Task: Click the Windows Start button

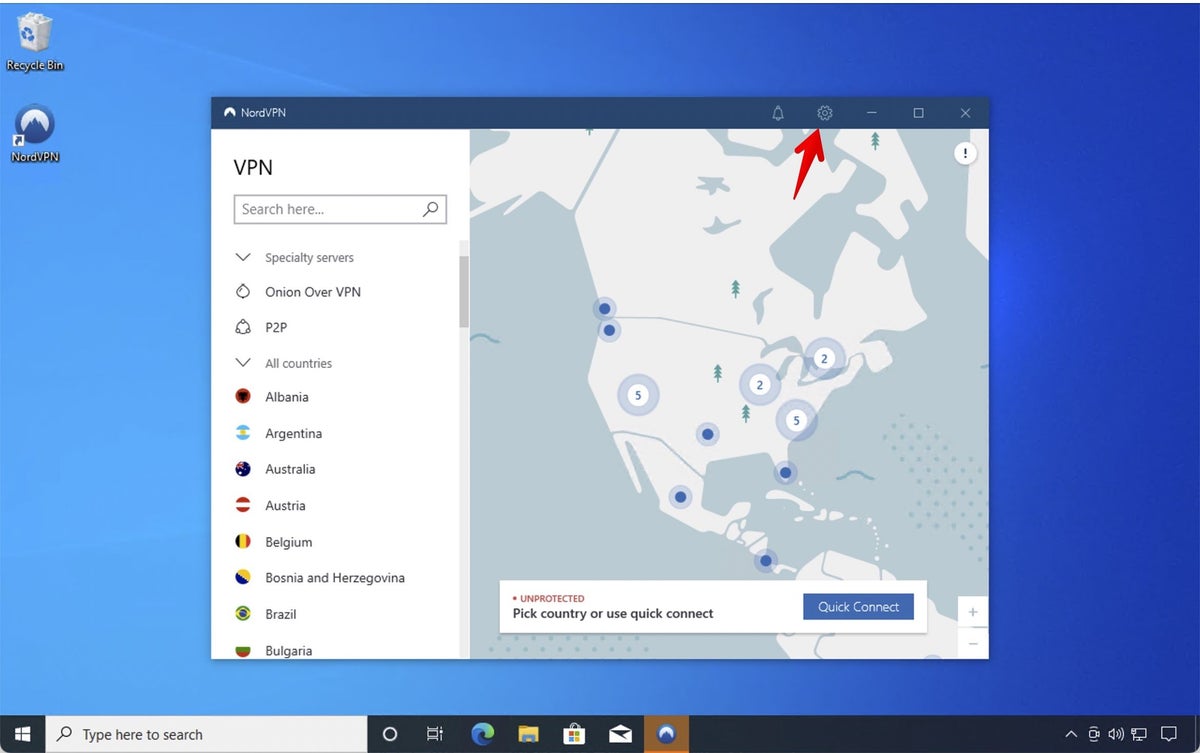Action: tap(23, 734)
